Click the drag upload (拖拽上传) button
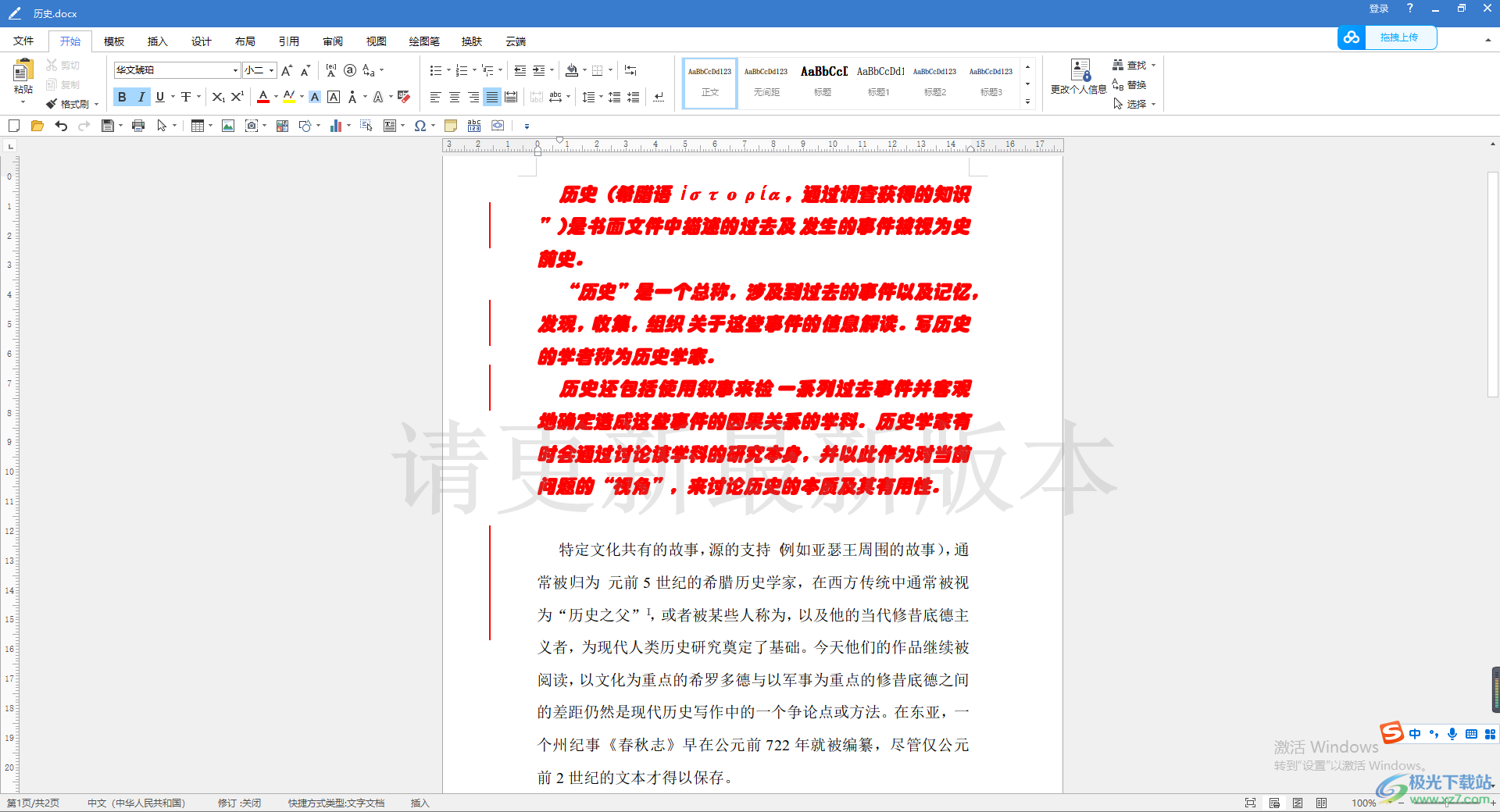 coord(1399,37)
